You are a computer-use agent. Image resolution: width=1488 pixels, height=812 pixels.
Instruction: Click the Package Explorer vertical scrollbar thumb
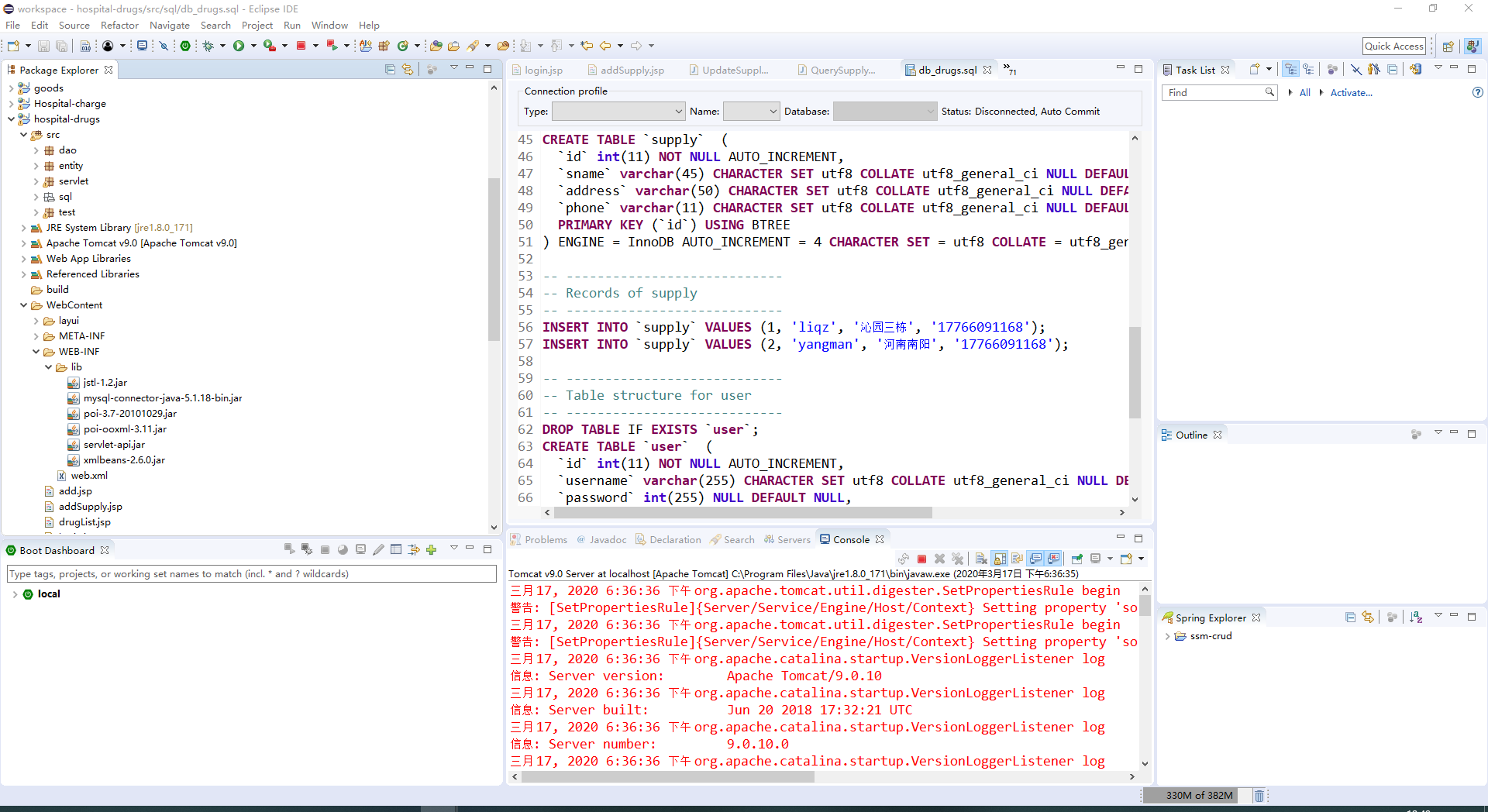[x=494, y=260]
